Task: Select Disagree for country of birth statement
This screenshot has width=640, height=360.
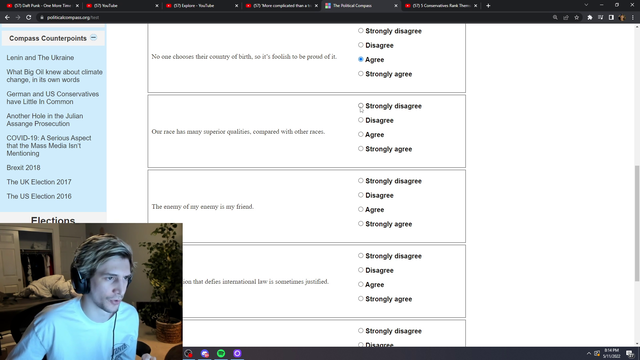Action: coord(360,45)
